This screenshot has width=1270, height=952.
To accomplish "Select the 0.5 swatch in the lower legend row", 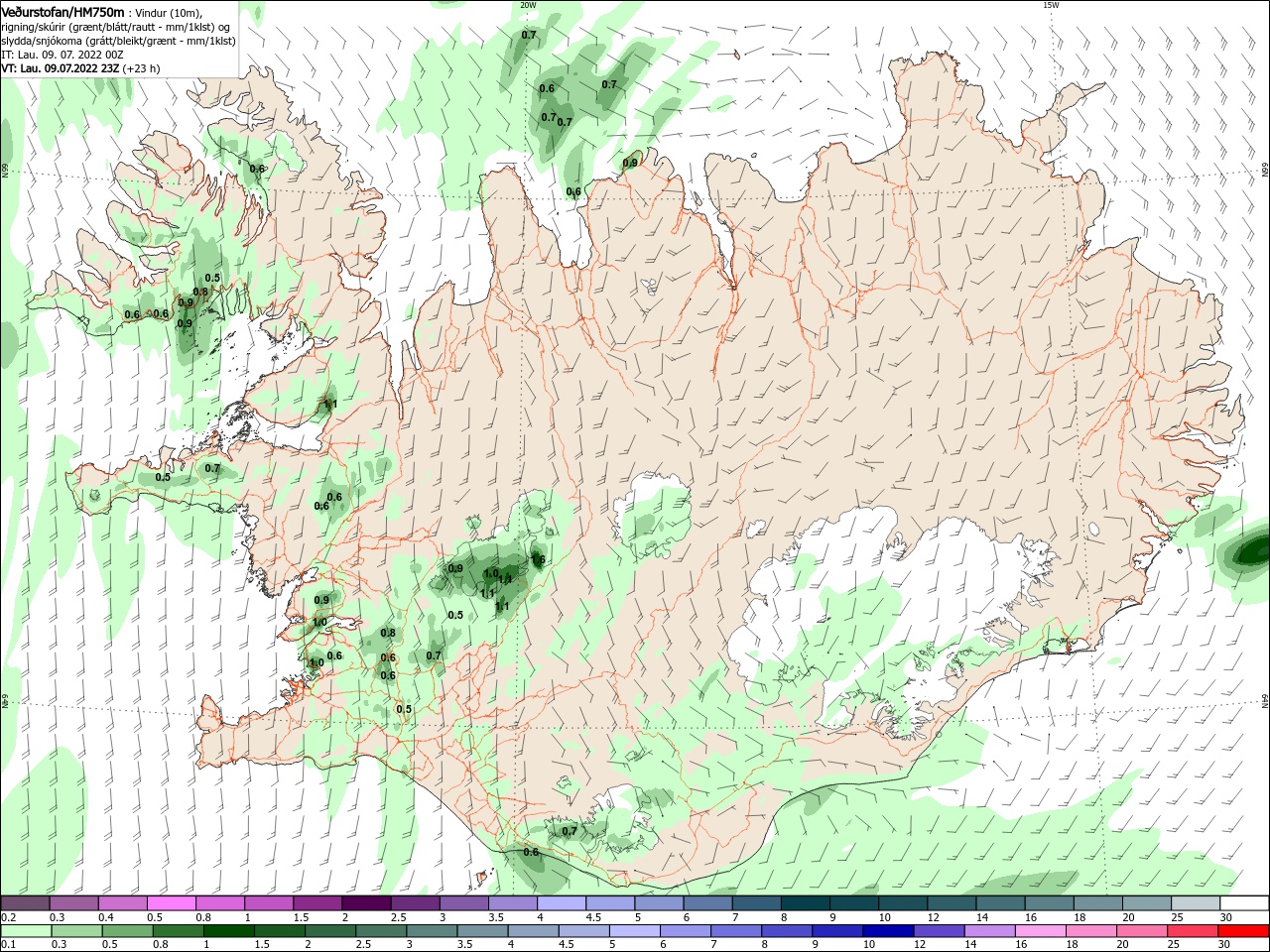I will click(128, 931).
